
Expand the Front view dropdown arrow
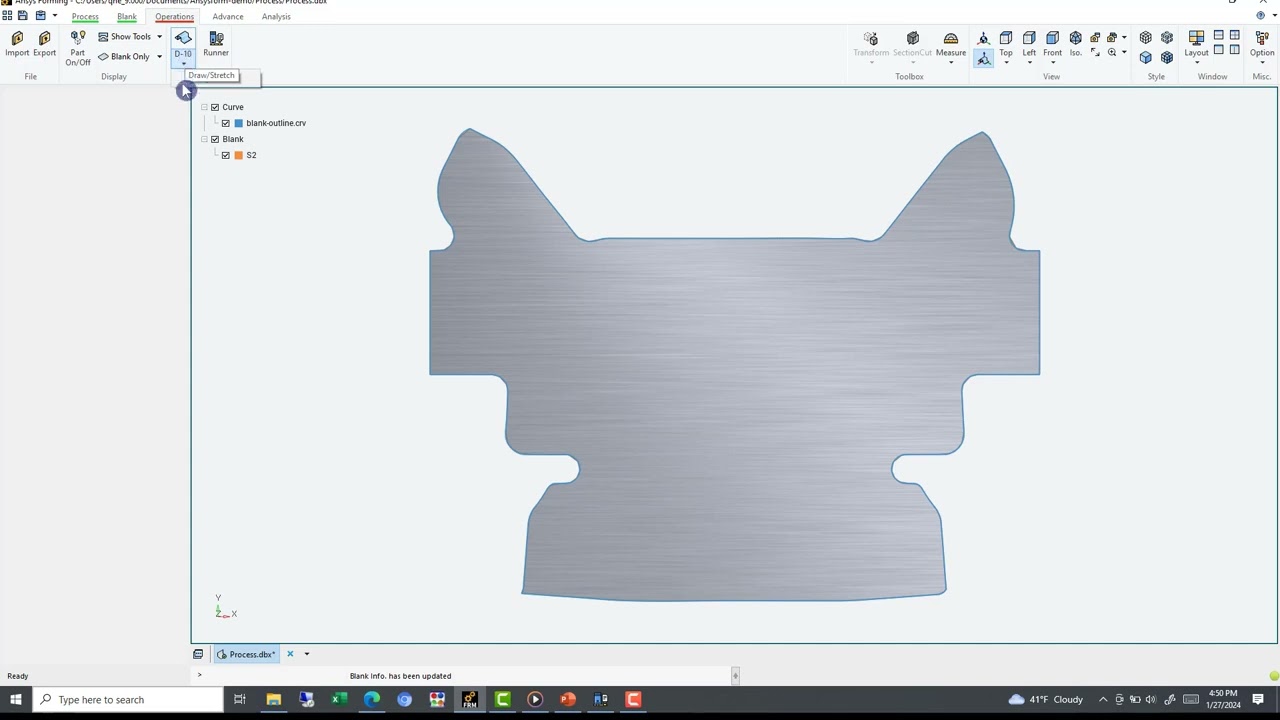tap(1052, 63)
